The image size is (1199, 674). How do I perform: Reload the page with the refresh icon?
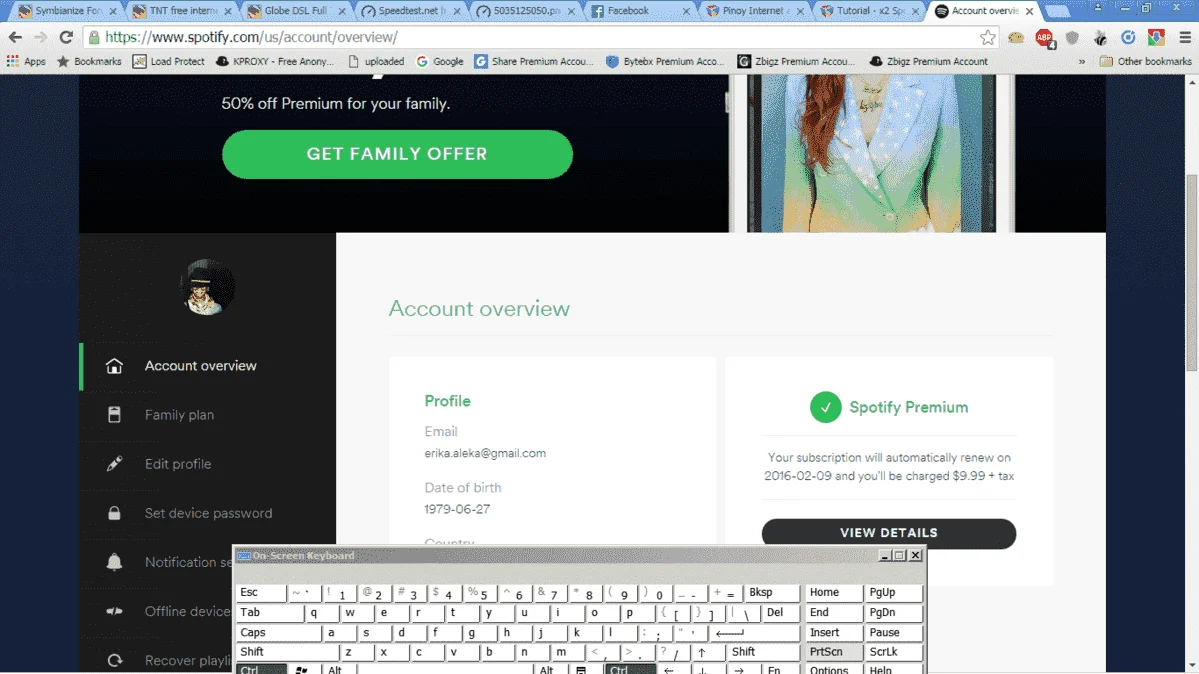[67, 37]
